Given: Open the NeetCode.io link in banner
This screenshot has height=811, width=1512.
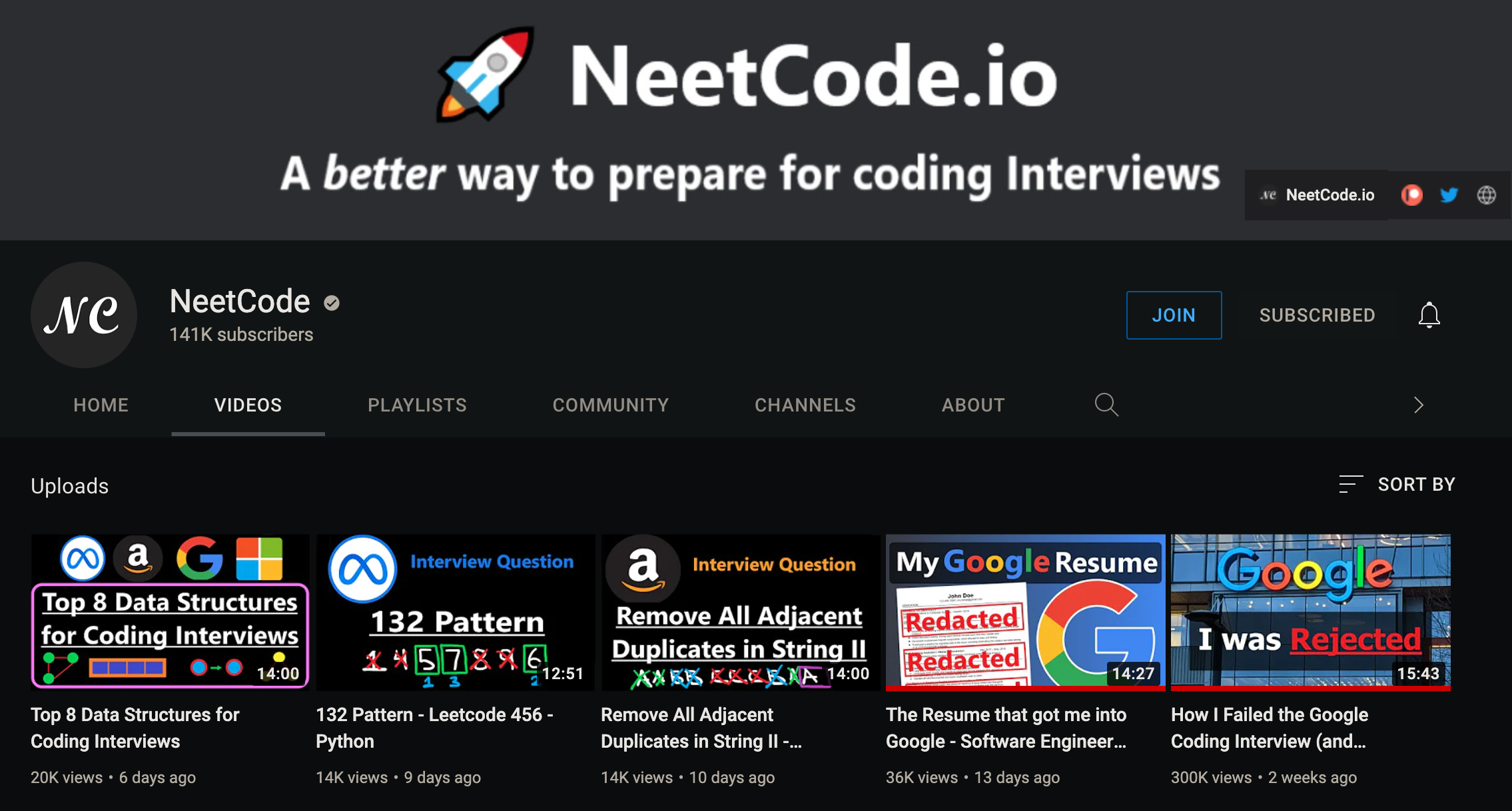Looking at the screenshot, I should 1317,195.
